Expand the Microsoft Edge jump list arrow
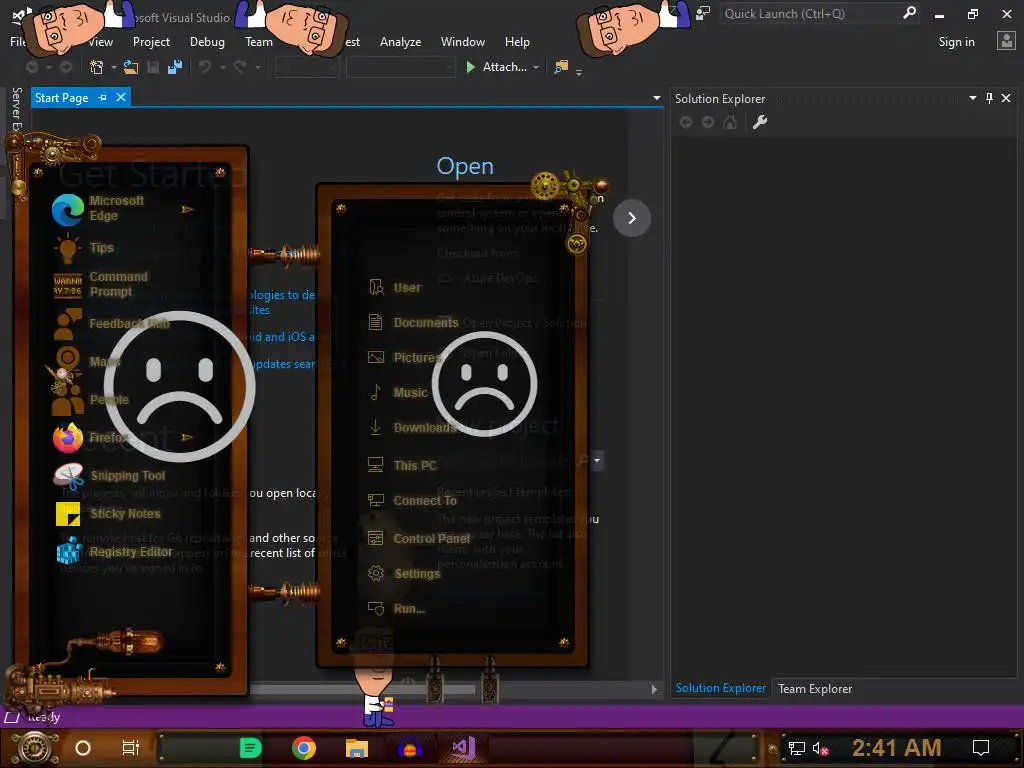 [187, 209]
